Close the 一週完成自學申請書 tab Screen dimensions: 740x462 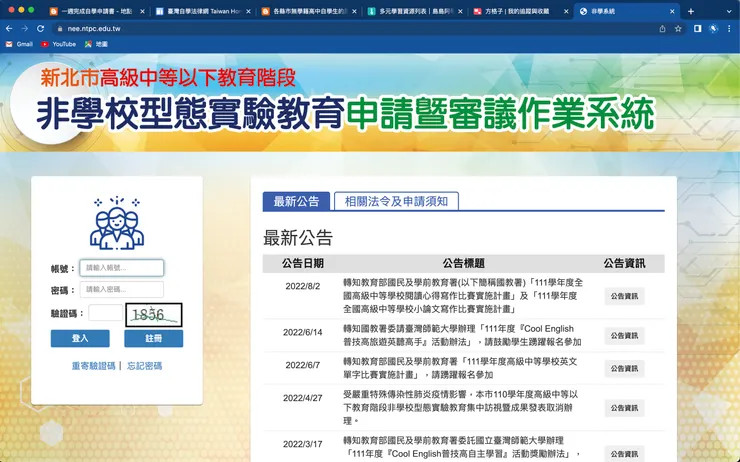pos(142,11)
